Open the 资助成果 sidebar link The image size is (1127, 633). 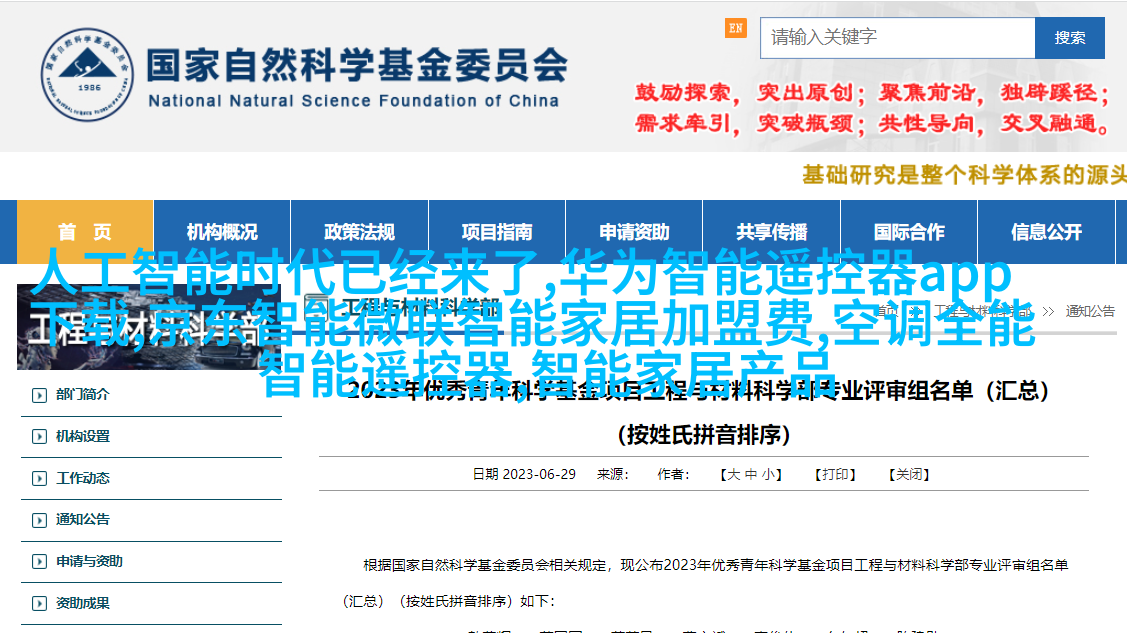[83, 603]
